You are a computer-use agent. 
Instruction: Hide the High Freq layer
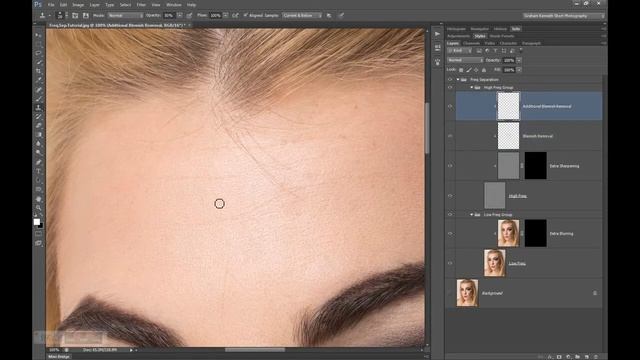[x=450, y=196]
